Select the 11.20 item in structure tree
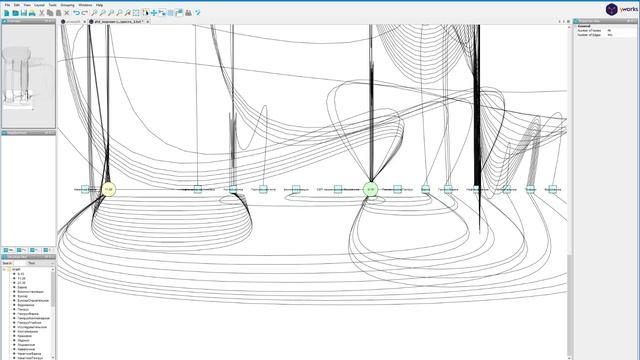Image resolution: width=640 pixels, height=360 pixels. 21,278
